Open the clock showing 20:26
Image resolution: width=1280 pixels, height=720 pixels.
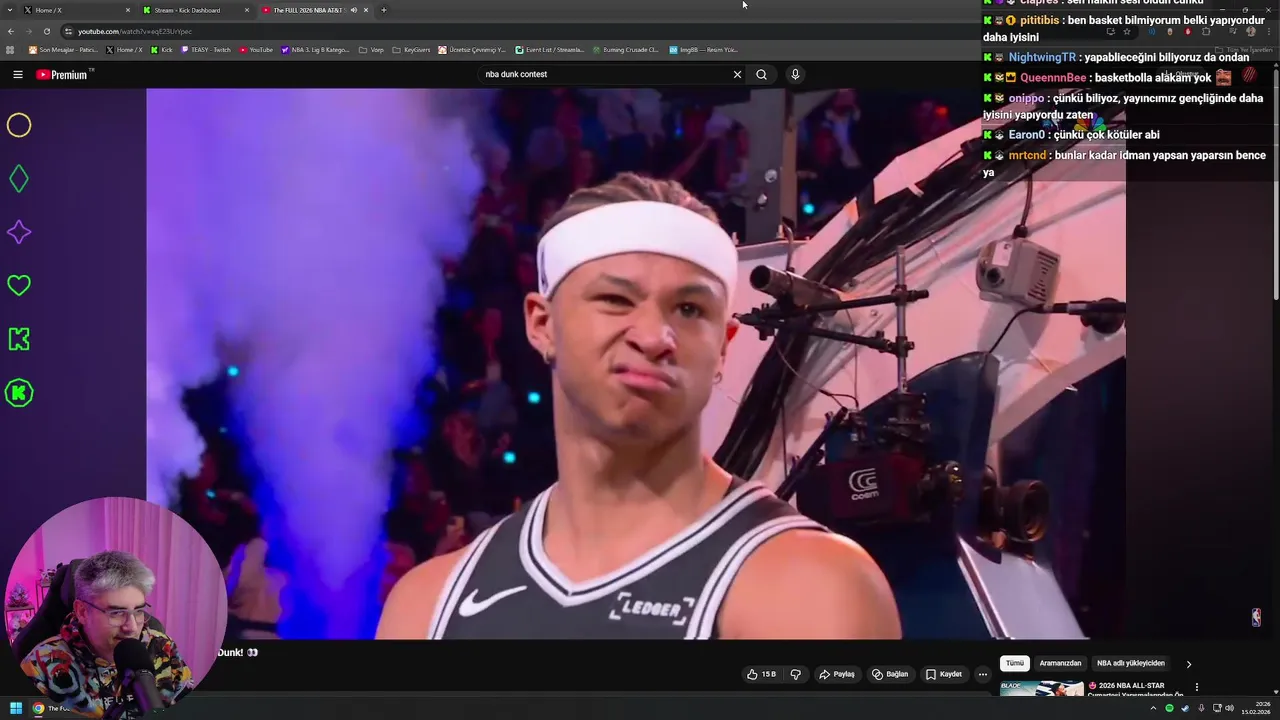tap(1256, 708)
